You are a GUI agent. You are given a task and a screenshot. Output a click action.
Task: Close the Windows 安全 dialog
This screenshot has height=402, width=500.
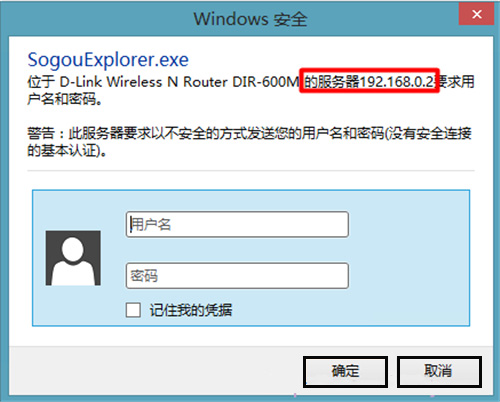(x=476, y=14)
